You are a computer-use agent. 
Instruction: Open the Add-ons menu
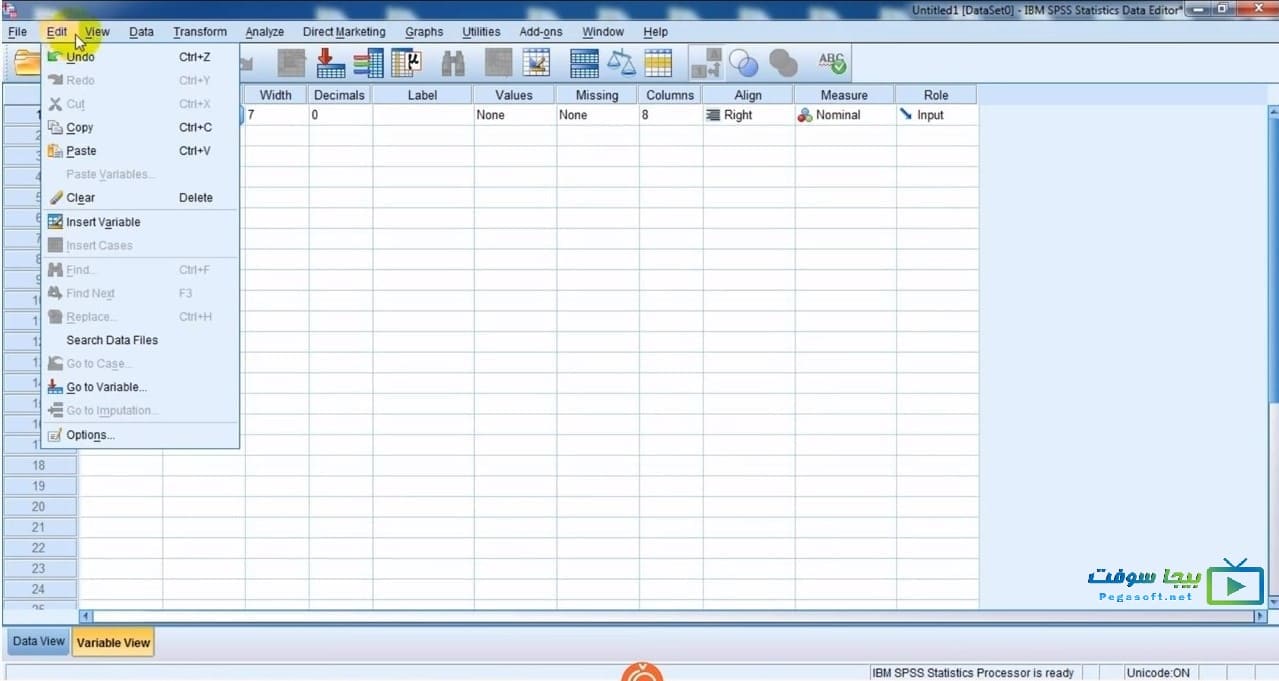point(541,32)
